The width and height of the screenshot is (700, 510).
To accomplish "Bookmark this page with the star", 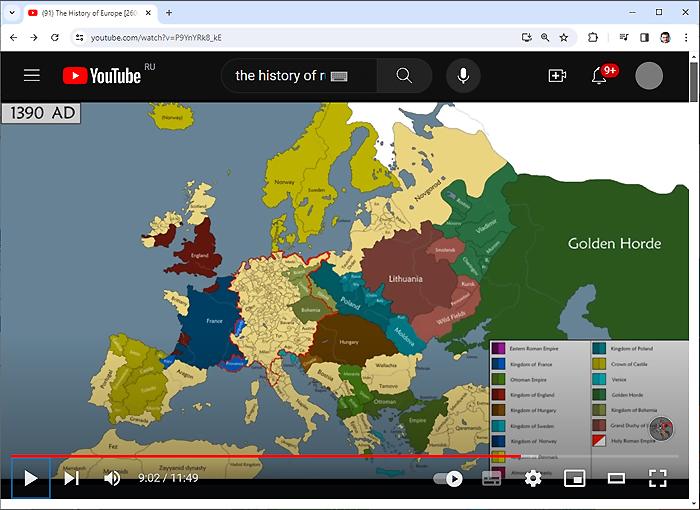I will pos(564,38).
